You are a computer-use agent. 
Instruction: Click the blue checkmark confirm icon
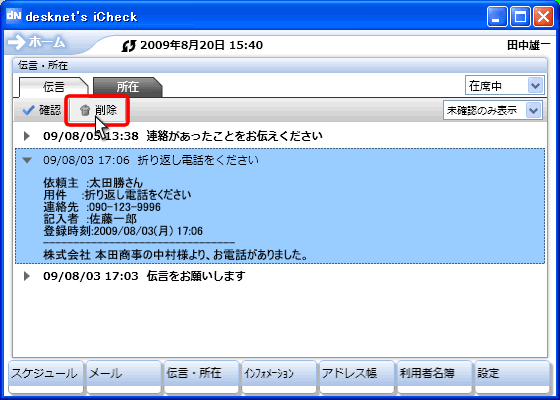click(x=28, y=110)
